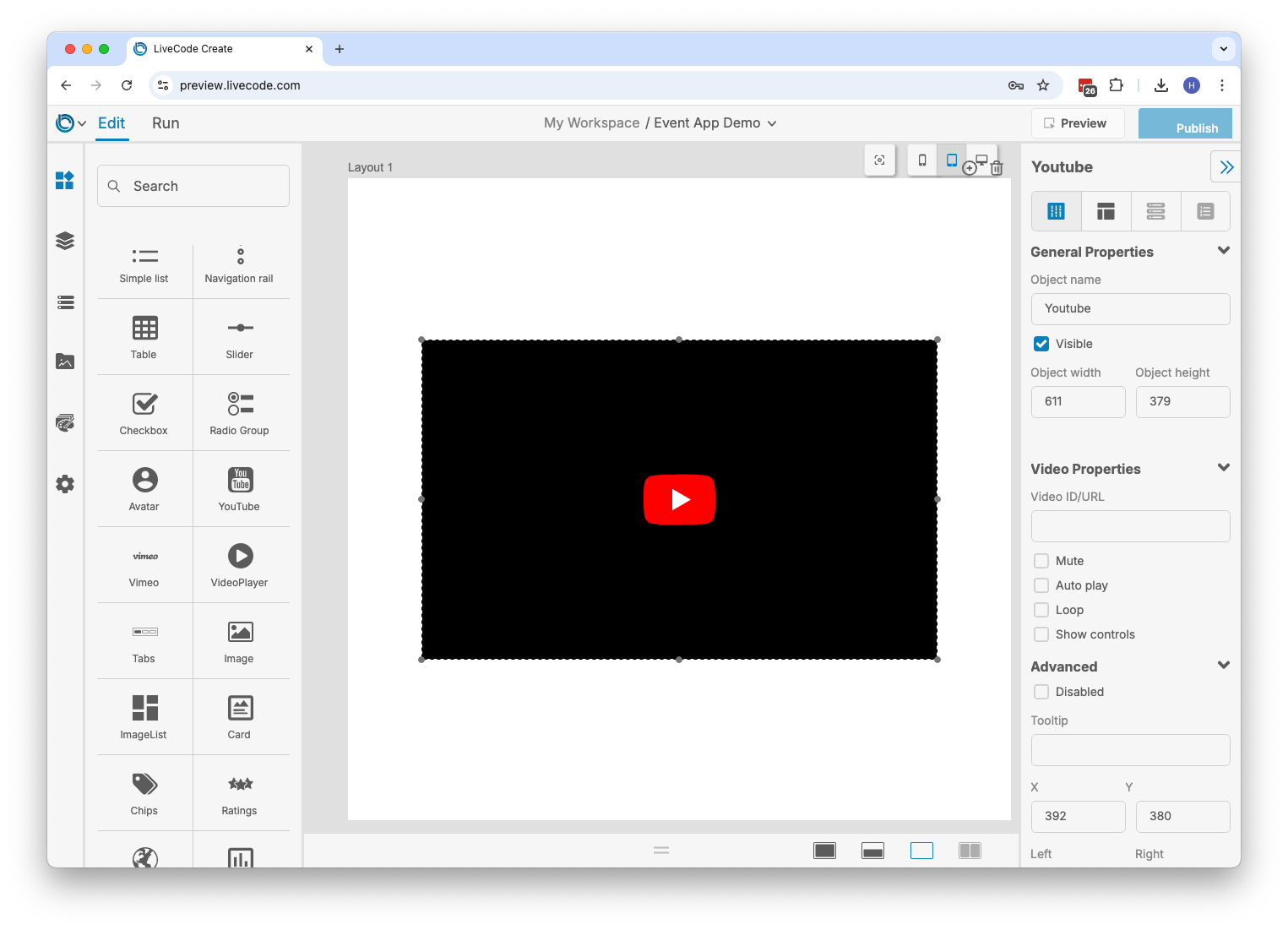Uncheck the Visible checkbox
Viewport: 1288px width, 930px height.
pos(1041,344)
